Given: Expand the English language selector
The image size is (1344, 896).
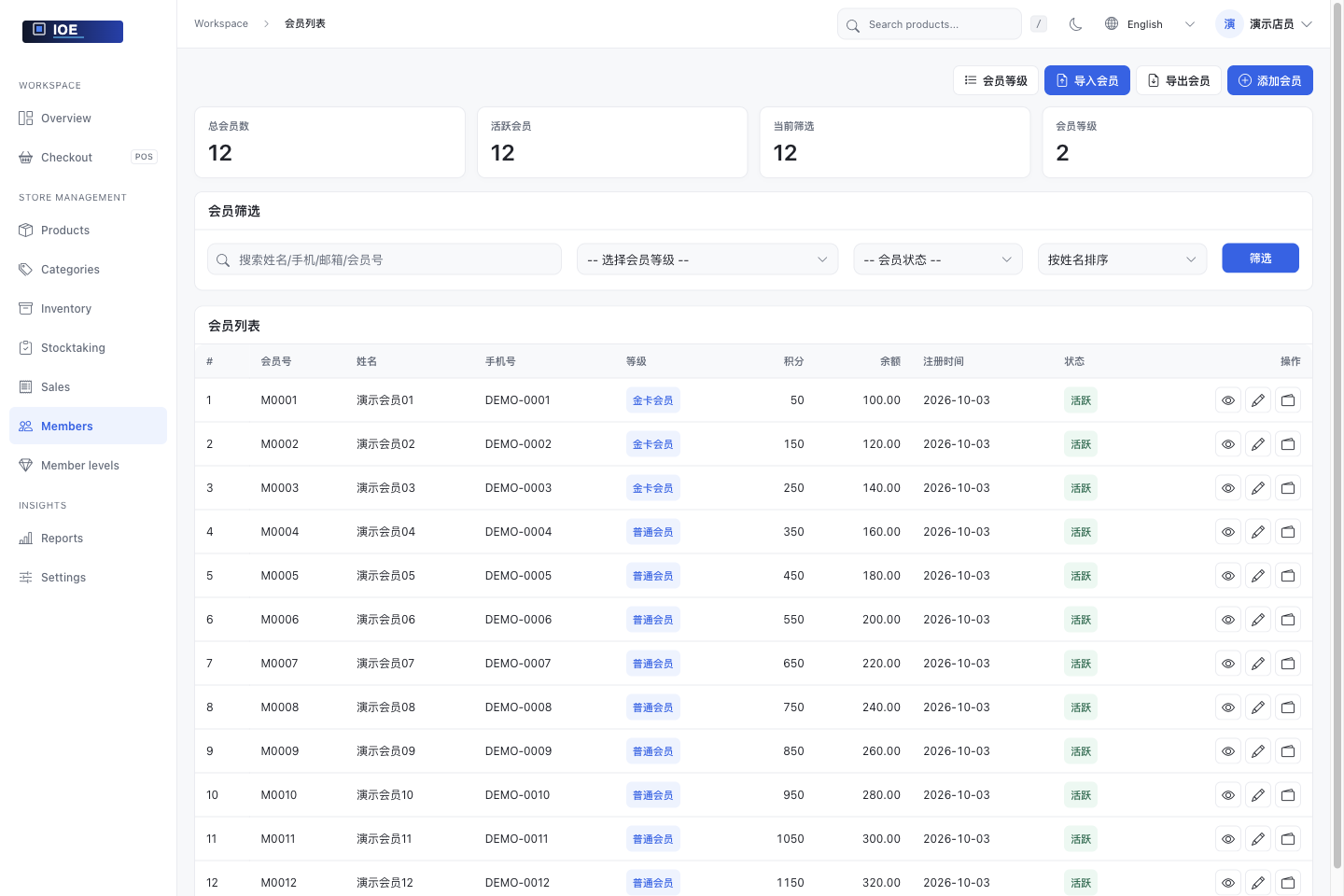Looking at the screenshot, I should coord(1150,24).
